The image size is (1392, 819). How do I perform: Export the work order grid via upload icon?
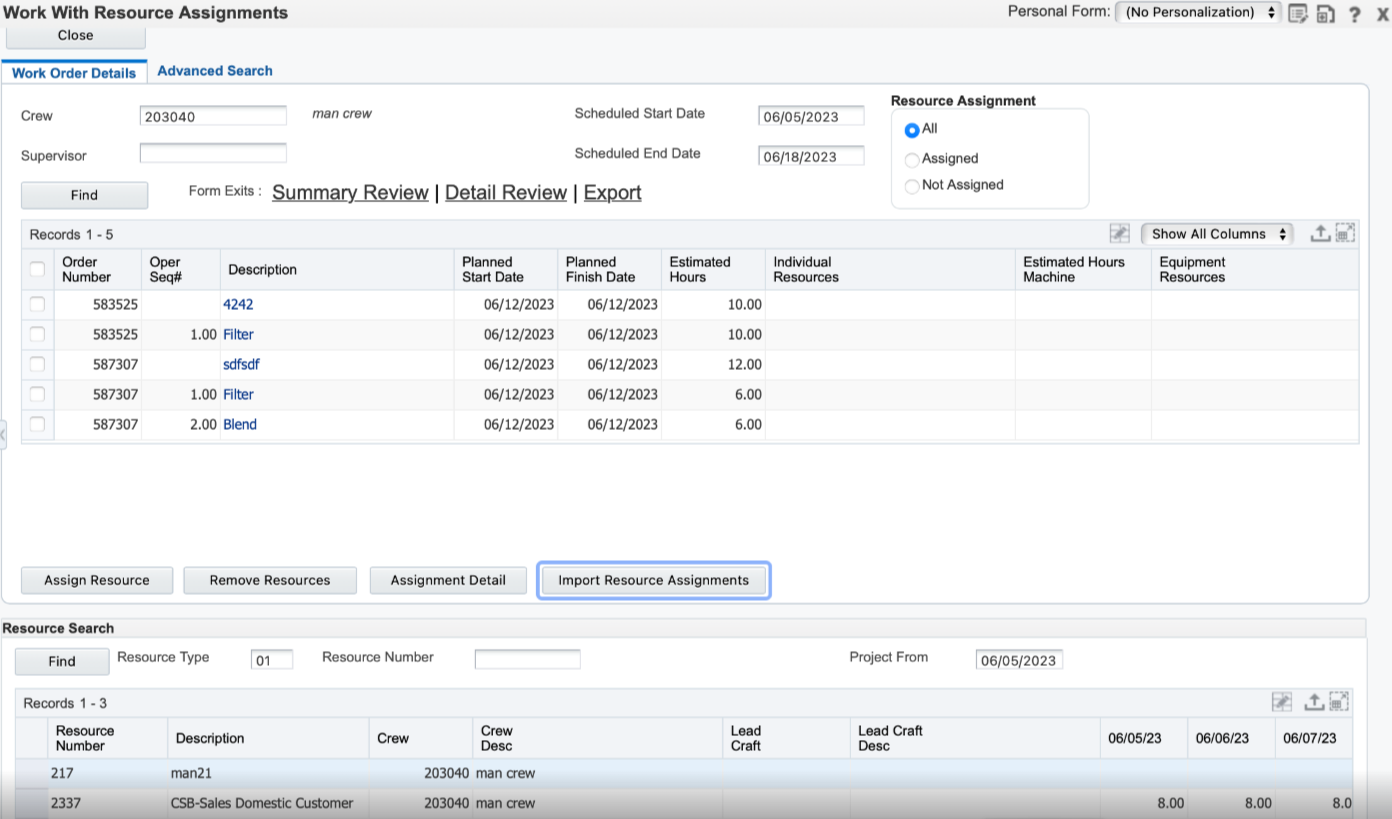1320,234
